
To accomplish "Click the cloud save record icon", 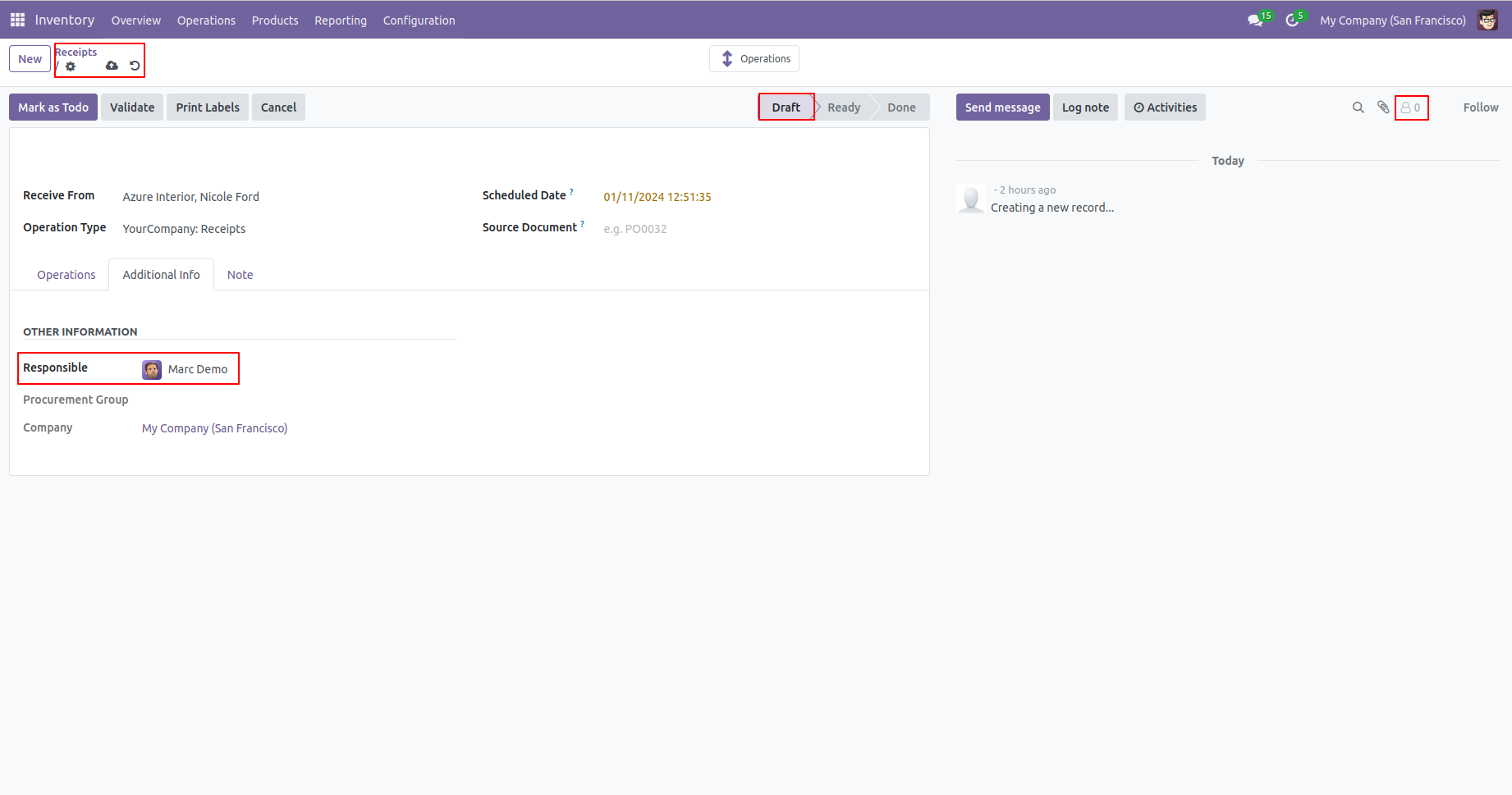I will pyautogui.click(x=112, y=66).
